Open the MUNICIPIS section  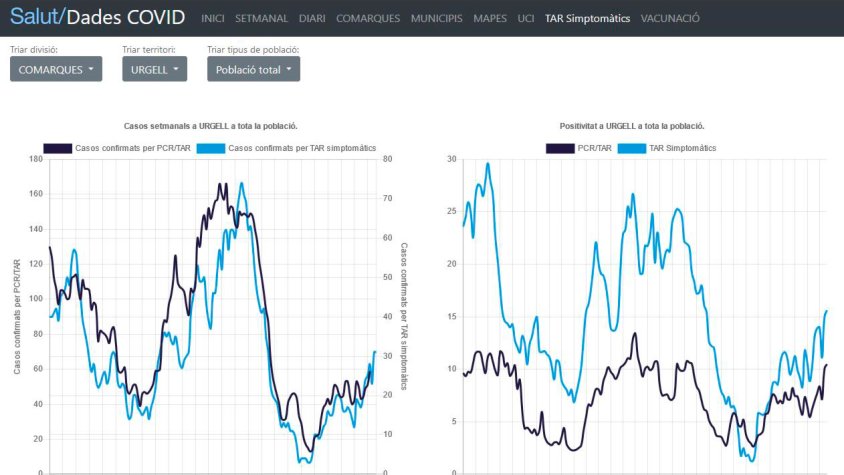(436, 19)
